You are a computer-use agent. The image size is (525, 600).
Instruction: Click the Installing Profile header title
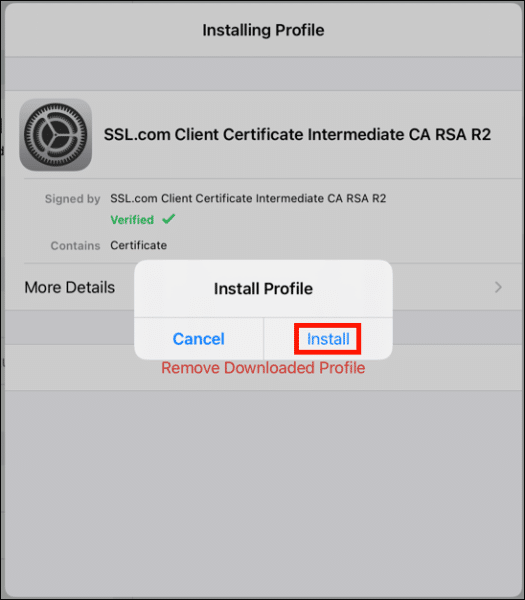point(263,30)
